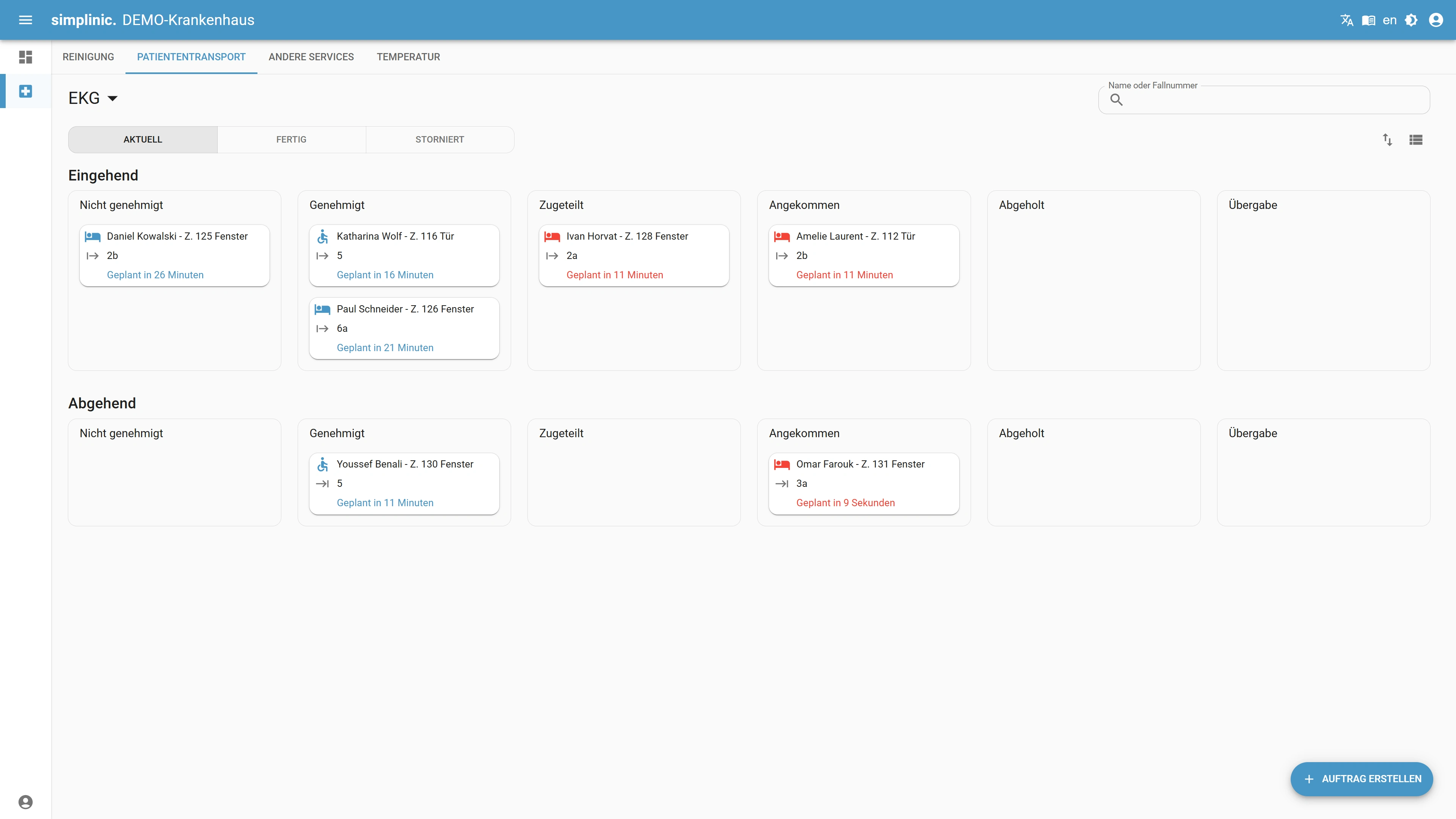
Task: Open the hamburger navigation menu
Action: [25, 20]
